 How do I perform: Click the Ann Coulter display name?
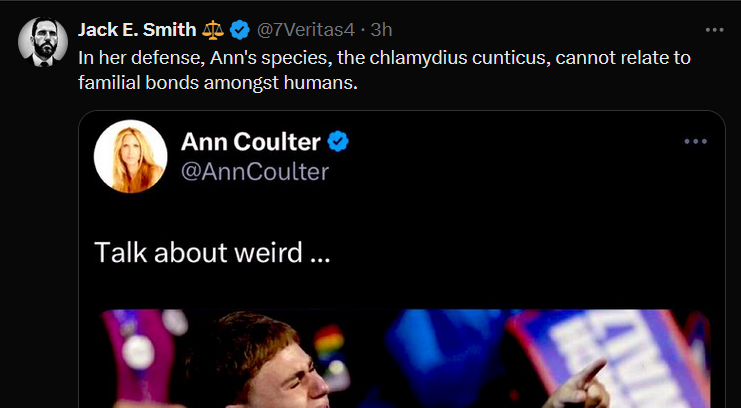(x=251, y=142)
